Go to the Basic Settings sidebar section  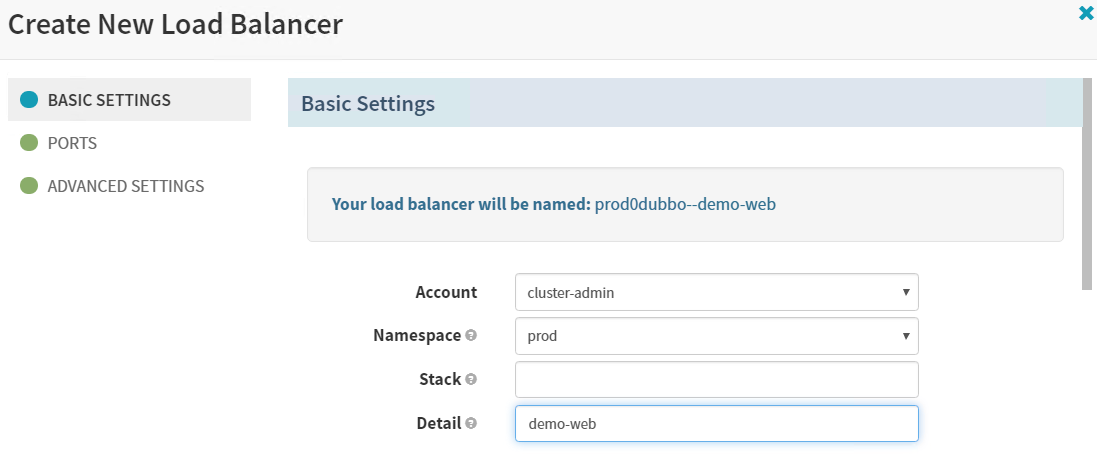click(109, 100)
